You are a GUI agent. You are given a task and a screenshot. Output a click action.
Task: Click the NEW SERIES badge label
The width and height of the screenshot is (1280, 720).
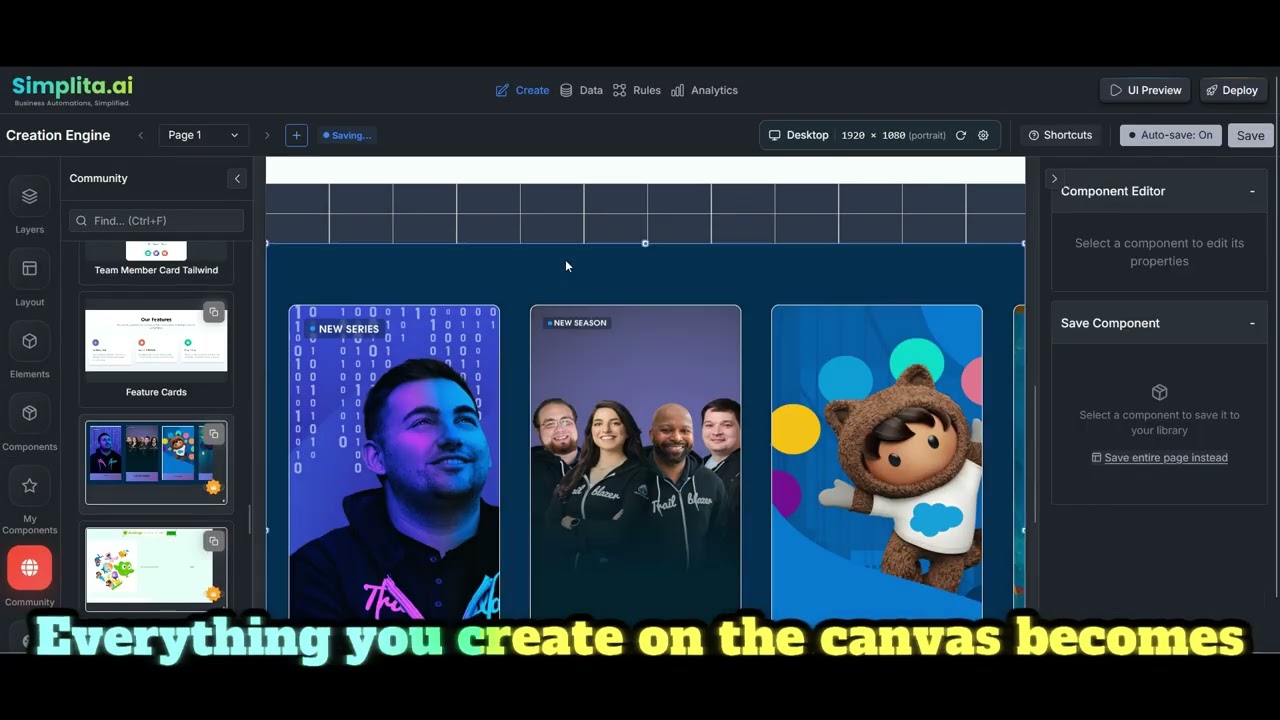point(344,328)
